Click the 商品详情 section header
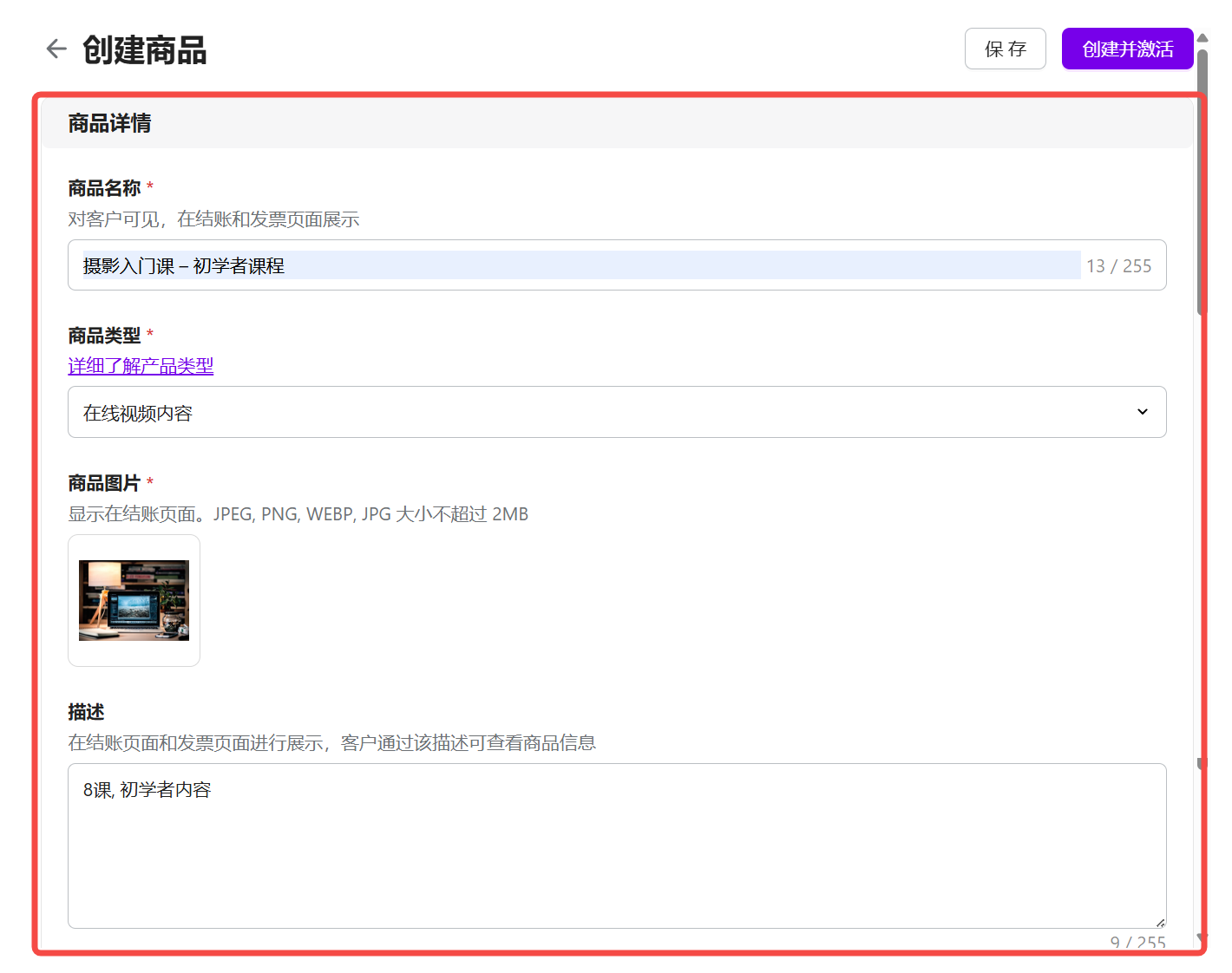Image resolution: width=1232 pixels, height=973 pixels. 109,123
